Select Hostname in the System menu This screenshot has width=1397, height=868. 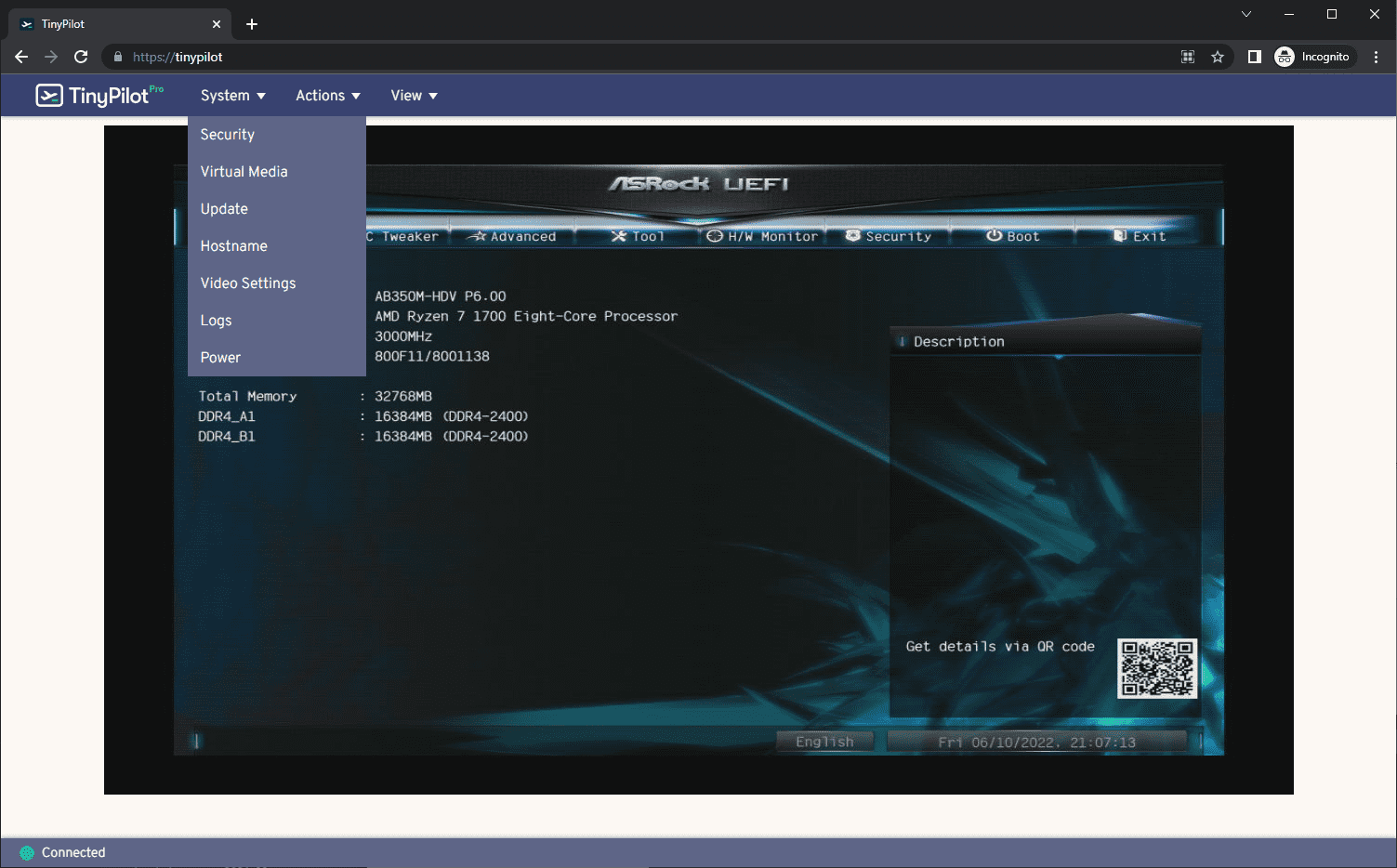[x=233, y=246]
